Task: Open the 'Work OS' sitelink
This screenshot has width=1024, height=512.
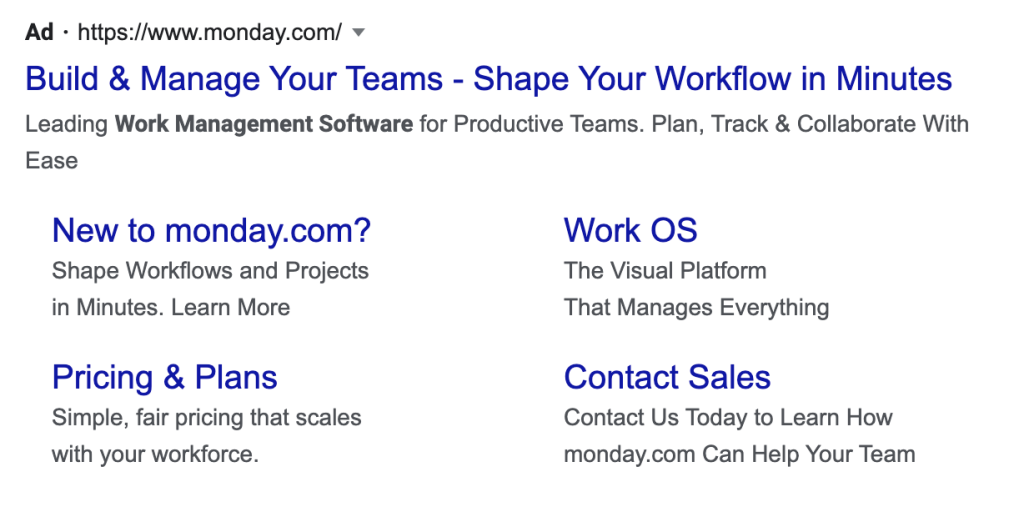Action: click(x=630, y=231)
